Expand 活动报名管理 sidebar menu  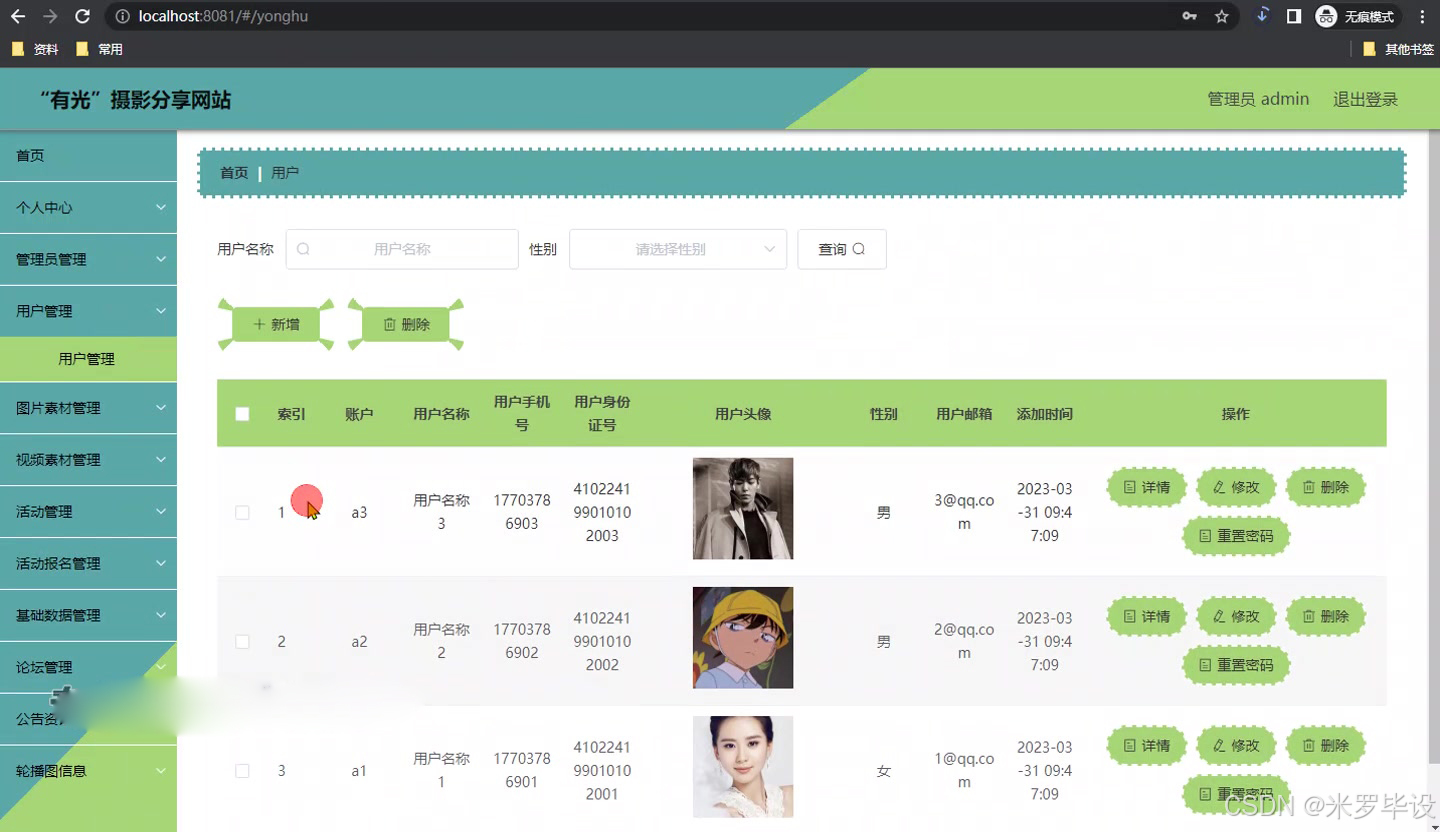coord(88,563)
